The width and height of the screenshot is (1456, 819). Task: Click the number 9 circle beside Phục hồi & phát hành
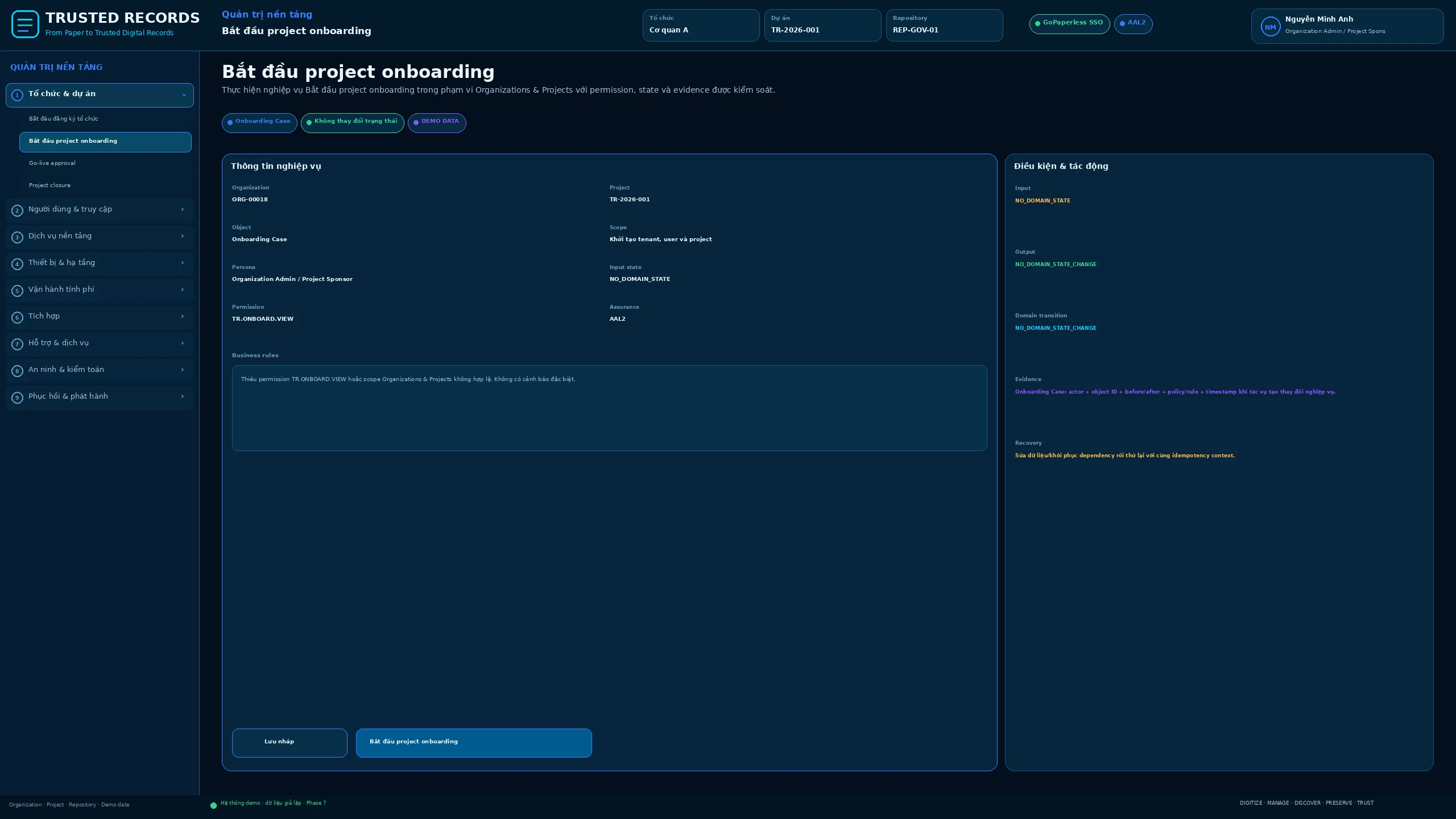click(x=17, y=398)
